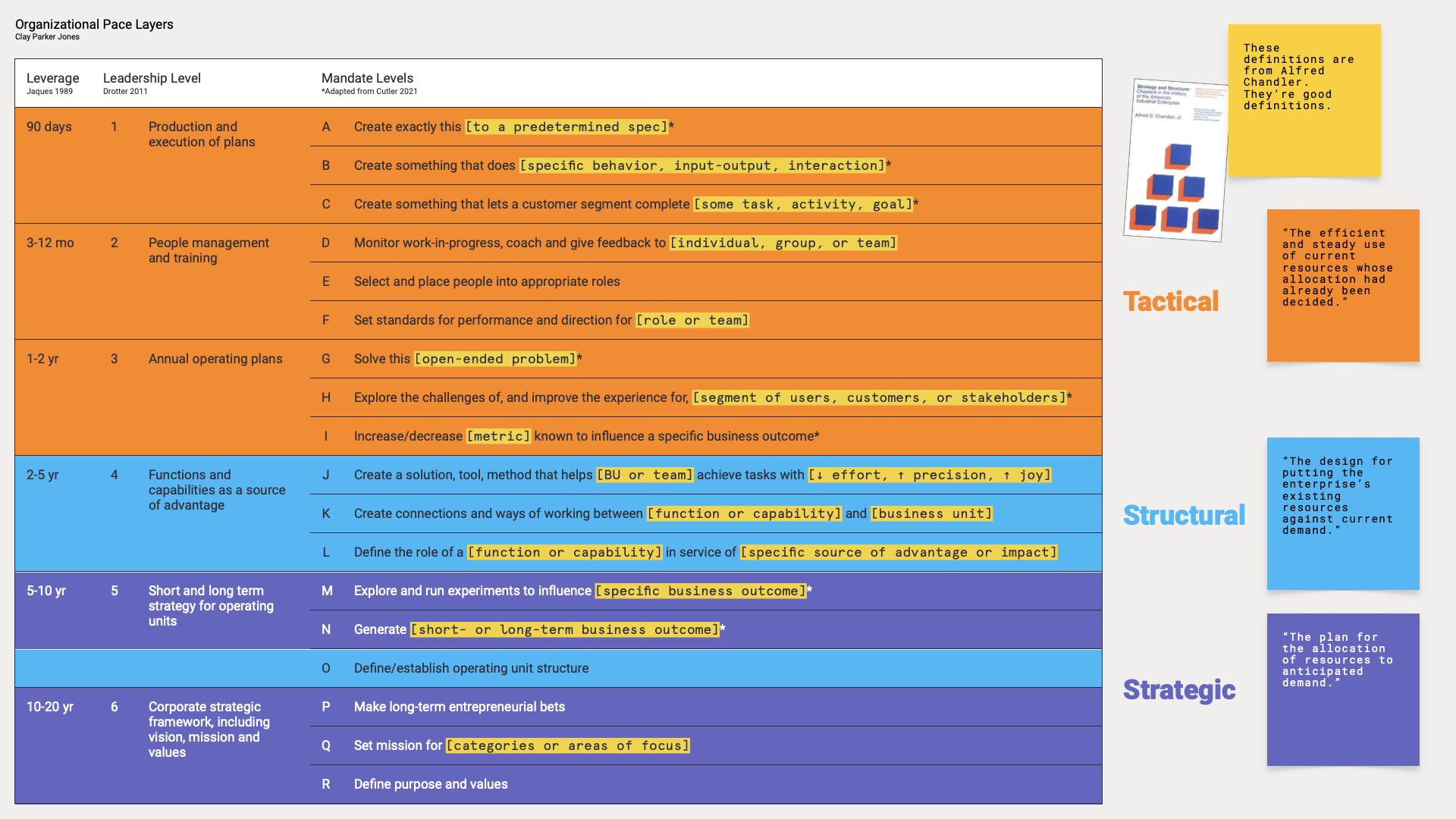This screenshot has height=819, width=1456.
Task: Click the Mandate Levels column header
Action: coord(368,77)
